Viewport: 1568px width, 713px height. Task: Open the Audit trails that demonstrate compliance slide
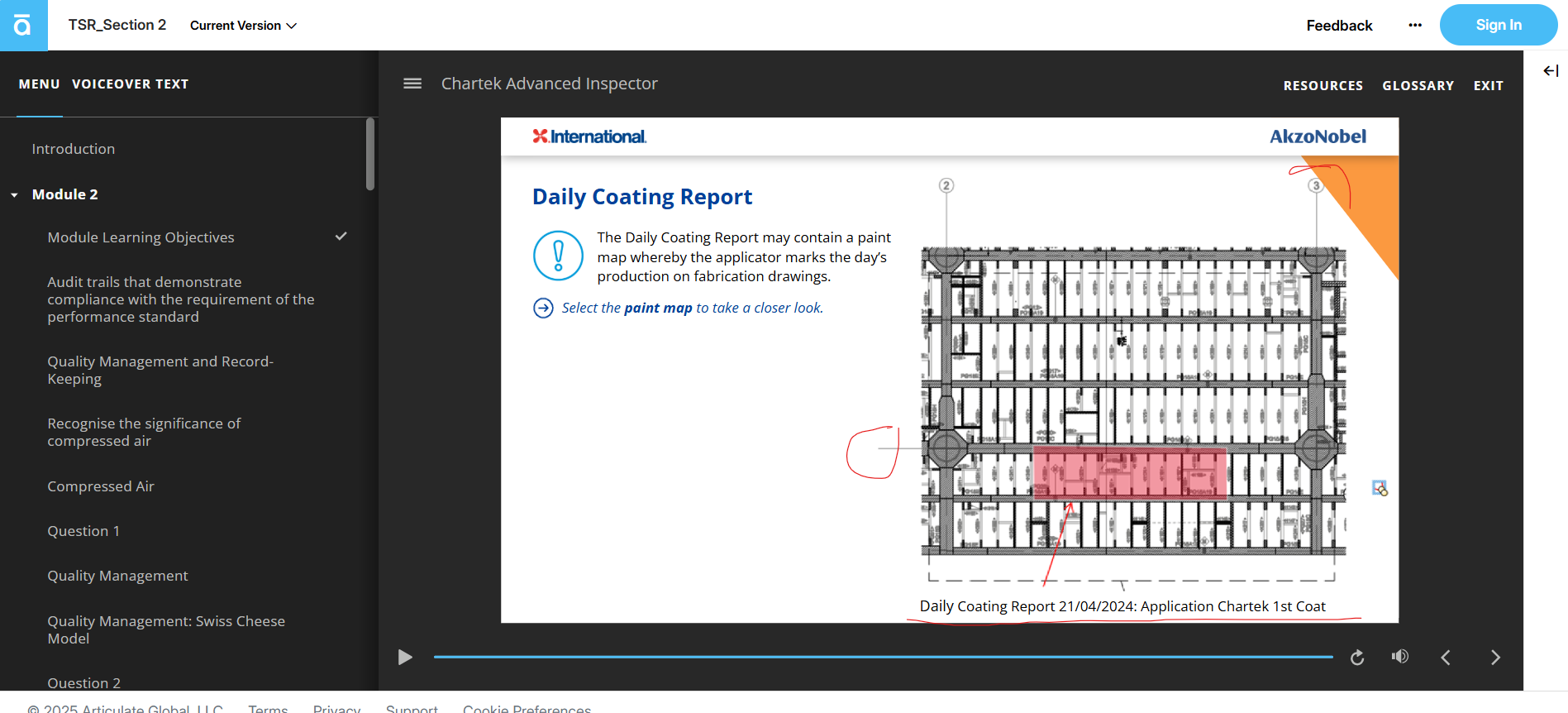click(x=181, y=299)
